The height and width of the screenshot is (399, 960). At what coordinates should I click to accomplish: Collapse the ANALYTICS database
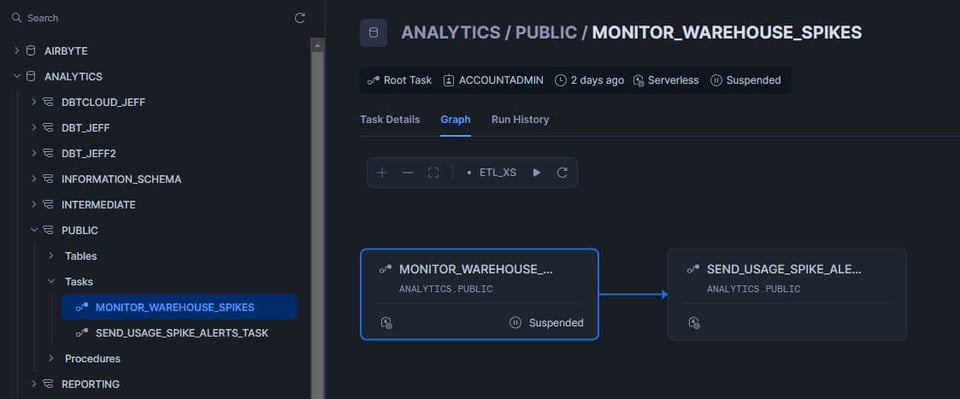tap(17, 76)
